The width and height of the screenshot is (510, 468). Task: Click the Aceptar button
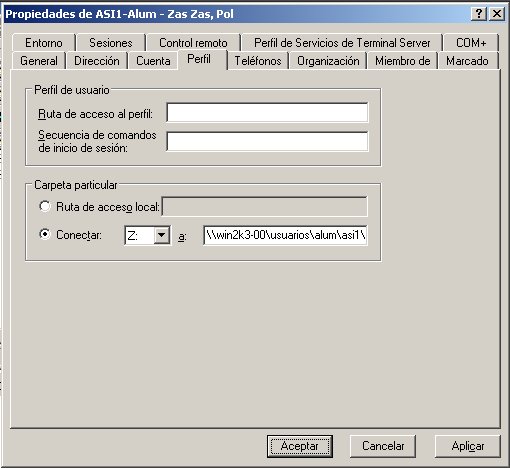tap(300, 446)
